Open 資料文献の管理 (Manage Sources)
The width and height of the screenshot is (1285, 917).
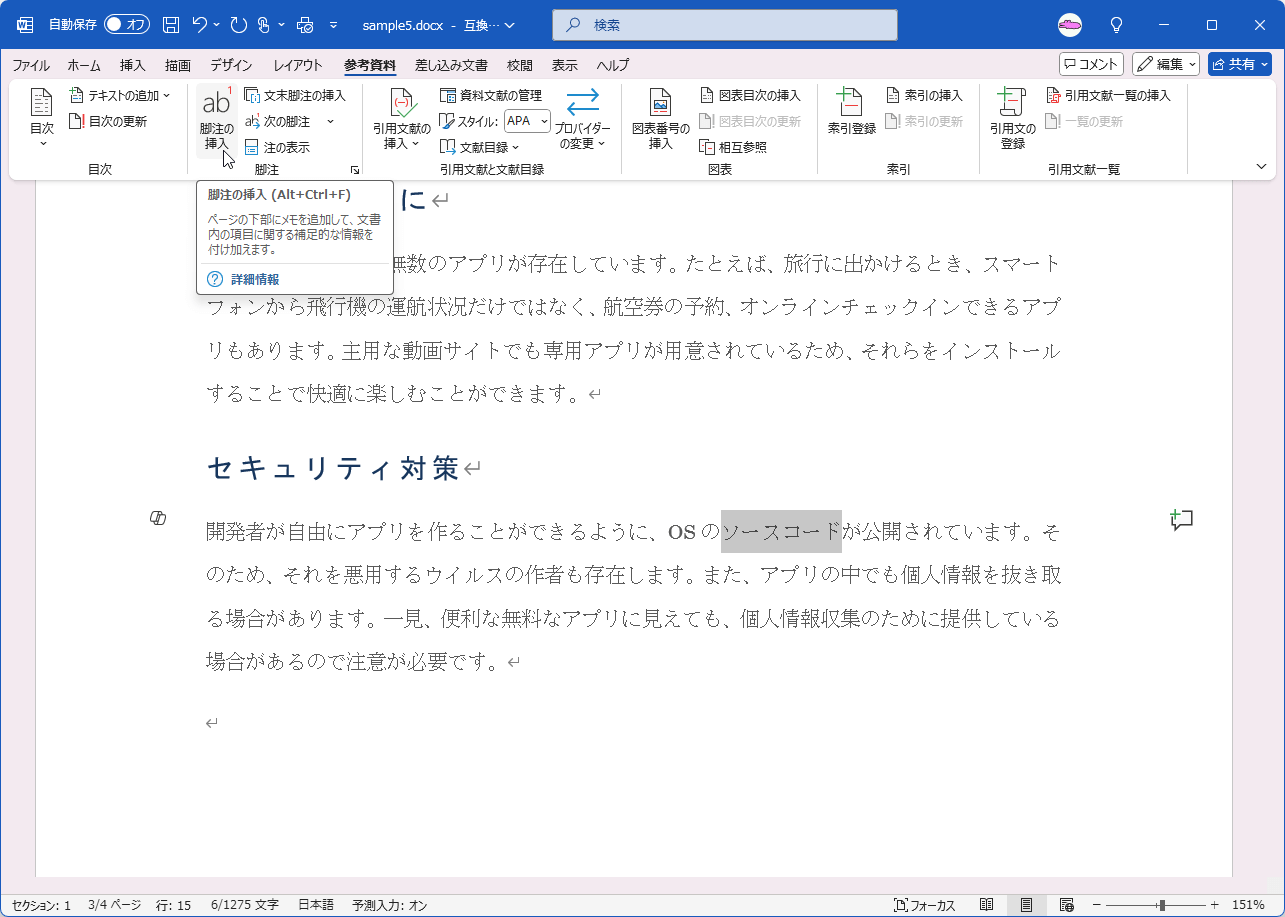click(x=489, y=95)
